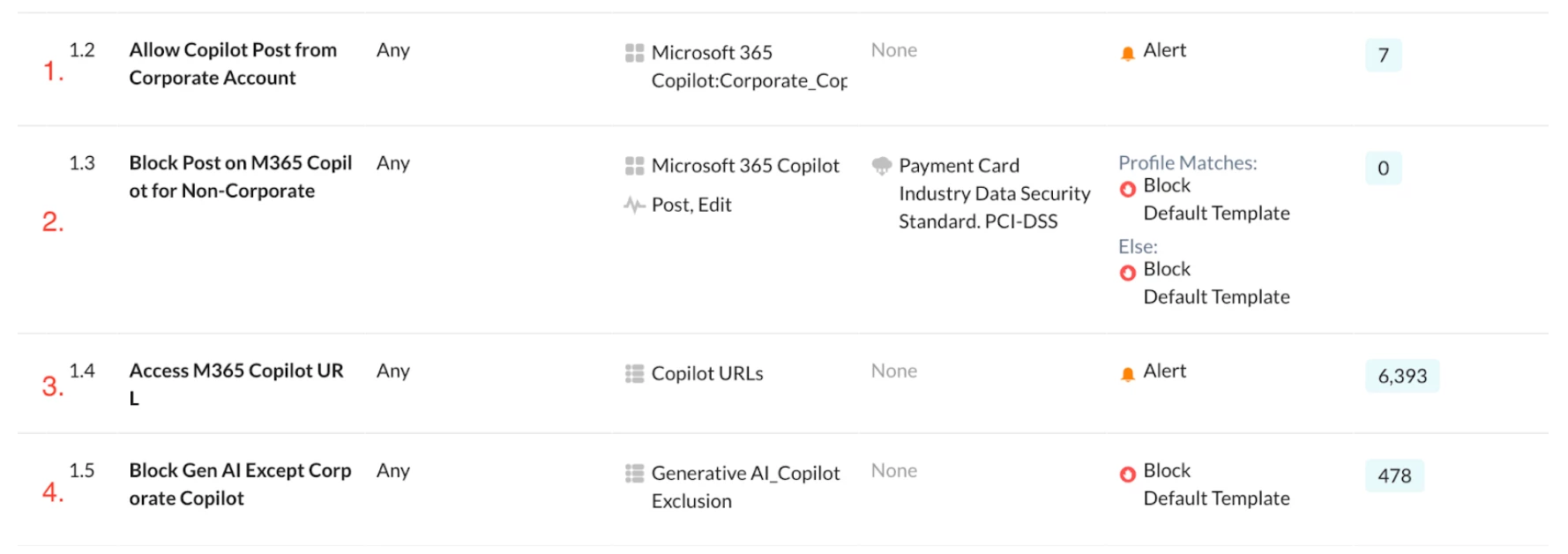
Task: Click the Block icon under Else
Action: pyautogui.click(x=1127, y=273)
